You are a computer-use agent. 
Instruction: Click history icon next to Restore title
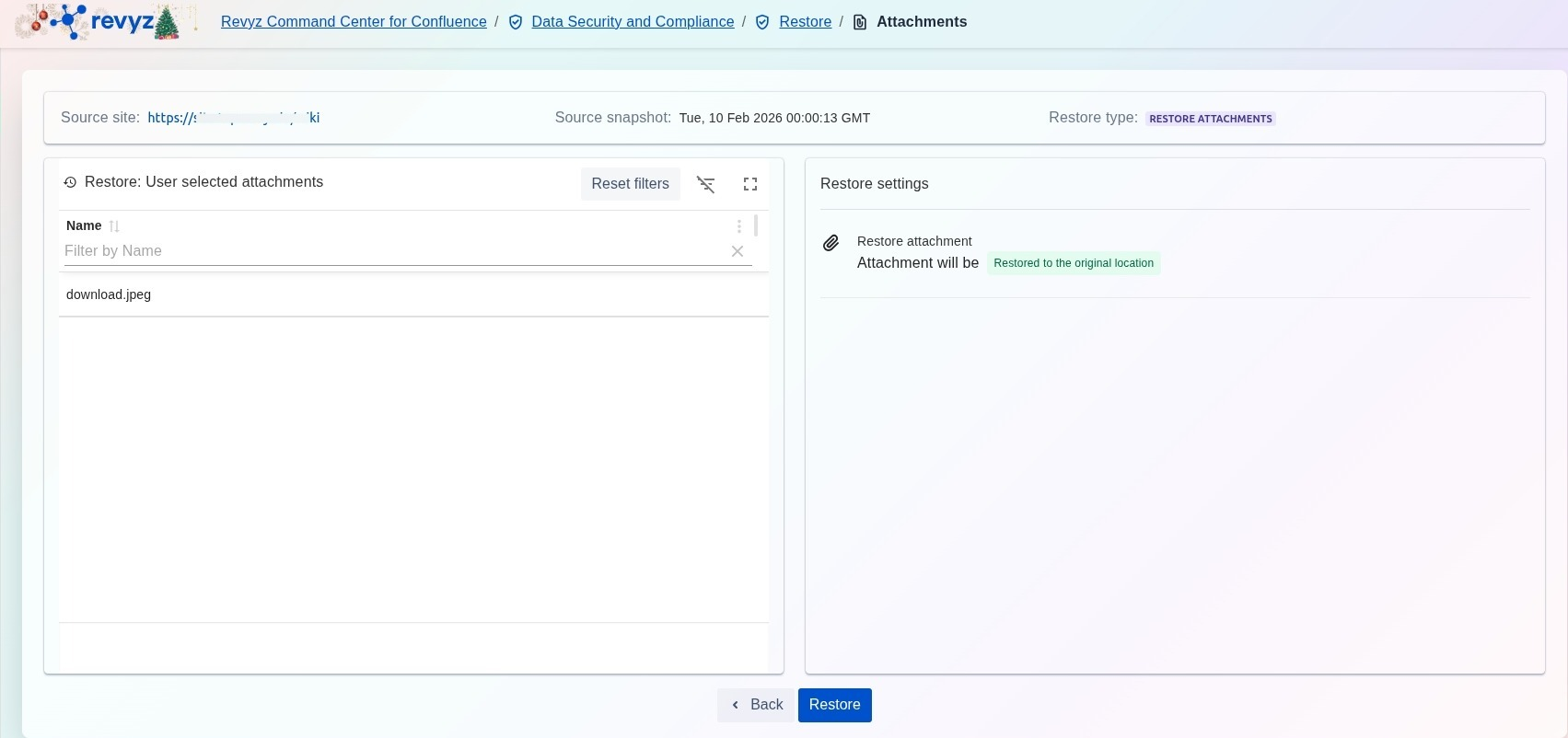(x=70, y=182)
